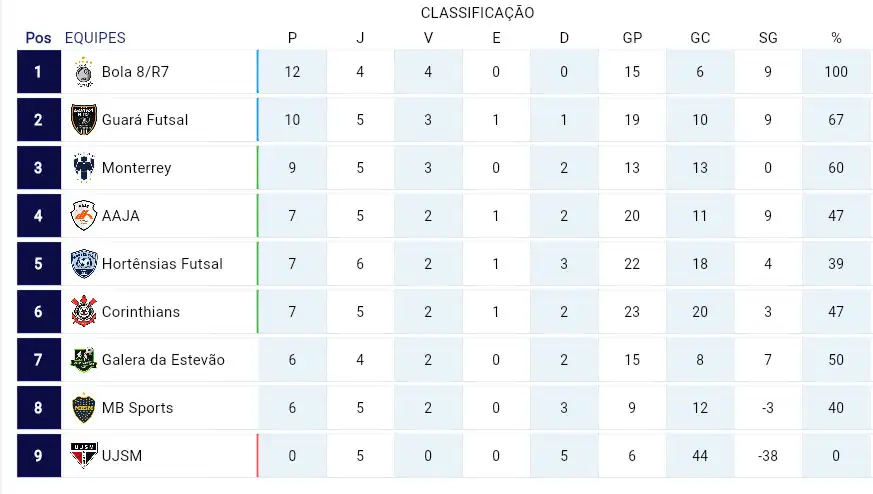Viewport: 873px width, 494px height.
Task: Select the EQUIPES column header
Action: click(x=95, y=38)
